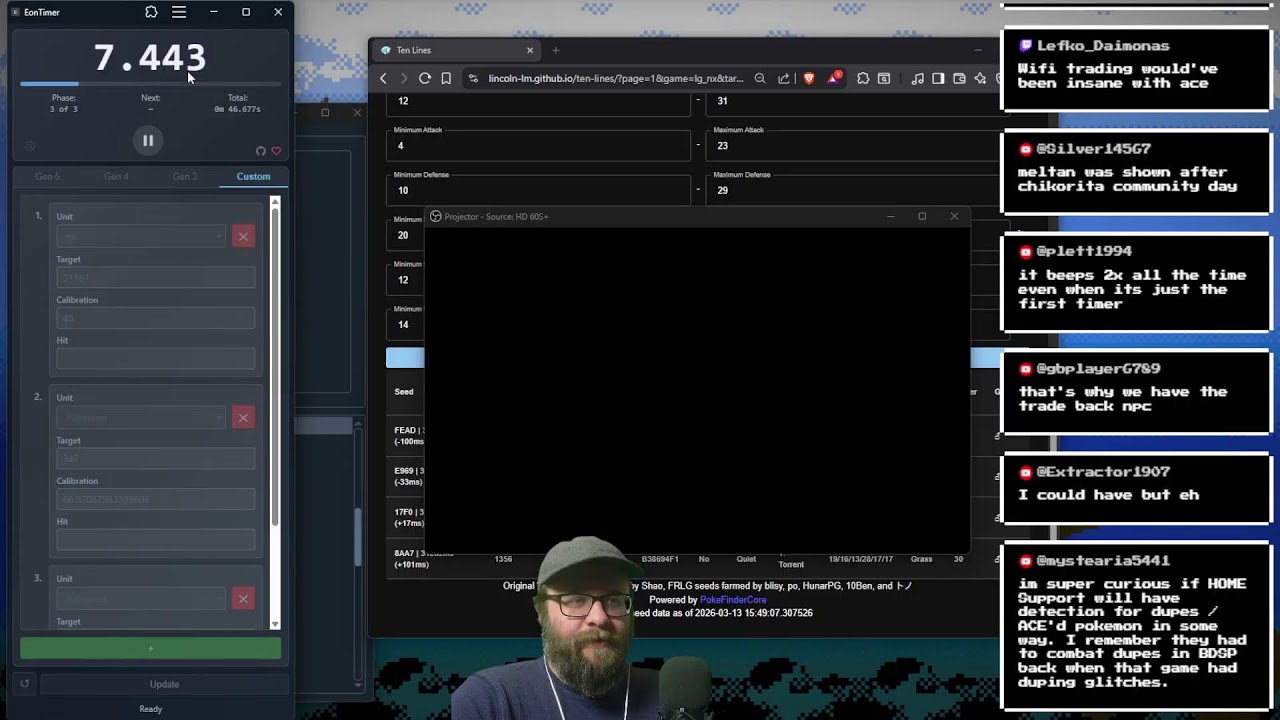Reload the Ten Lines page
Screen dimensions: 1280x720
tap(425, 78)
